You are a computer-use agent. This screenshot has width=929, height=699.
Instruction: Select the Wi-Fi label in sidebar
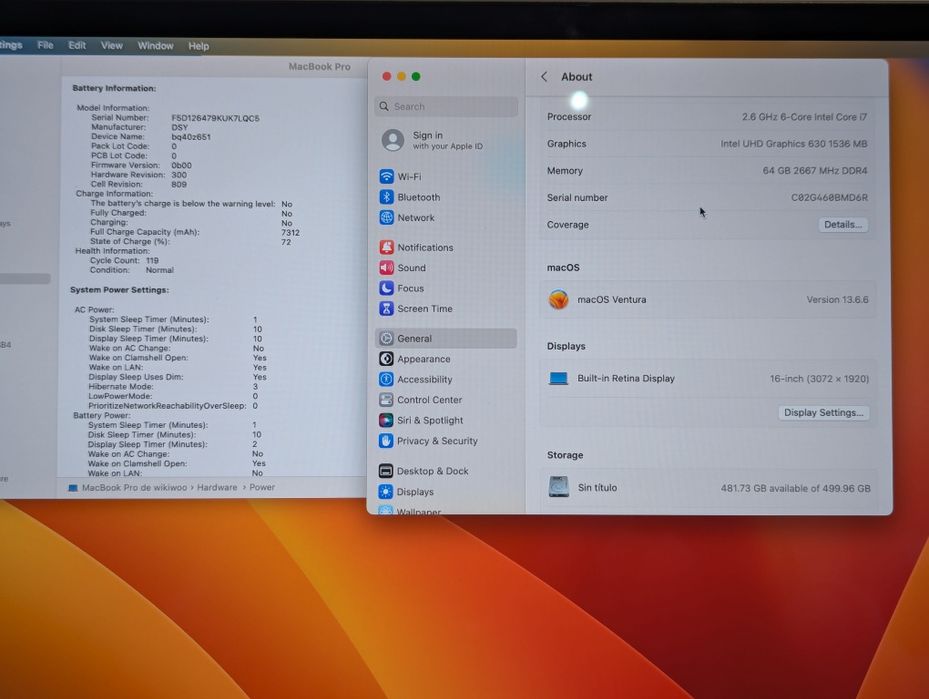pyautogui.click(x=409, y=177)
